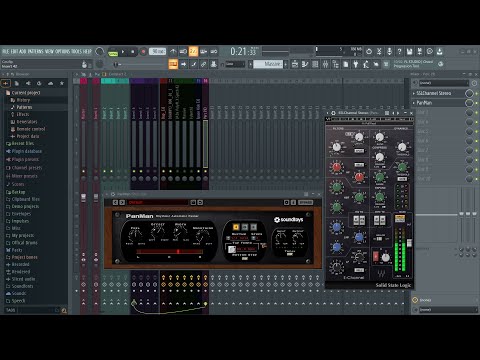
Task: Select Generators in the Browser tree
Action: [27, 122]
